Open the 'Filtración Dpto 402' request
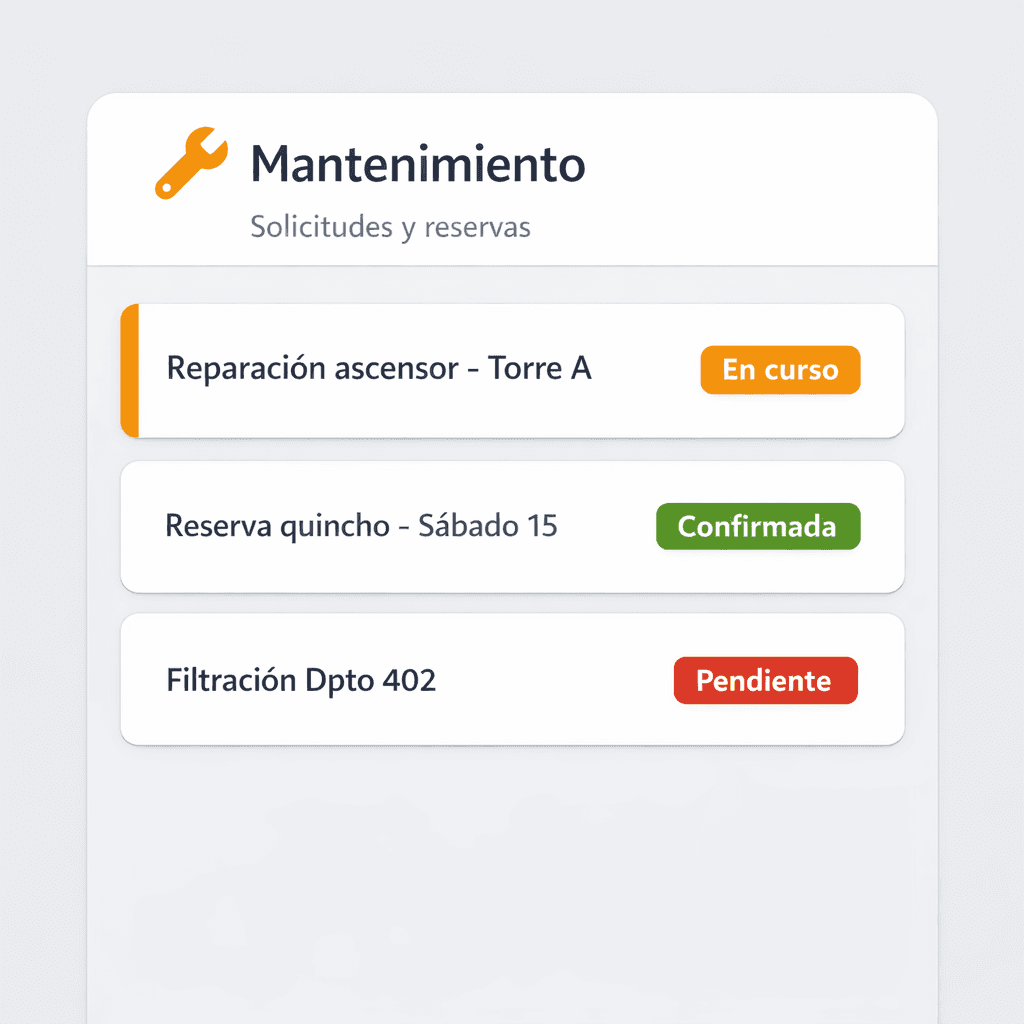 [301, 680]
